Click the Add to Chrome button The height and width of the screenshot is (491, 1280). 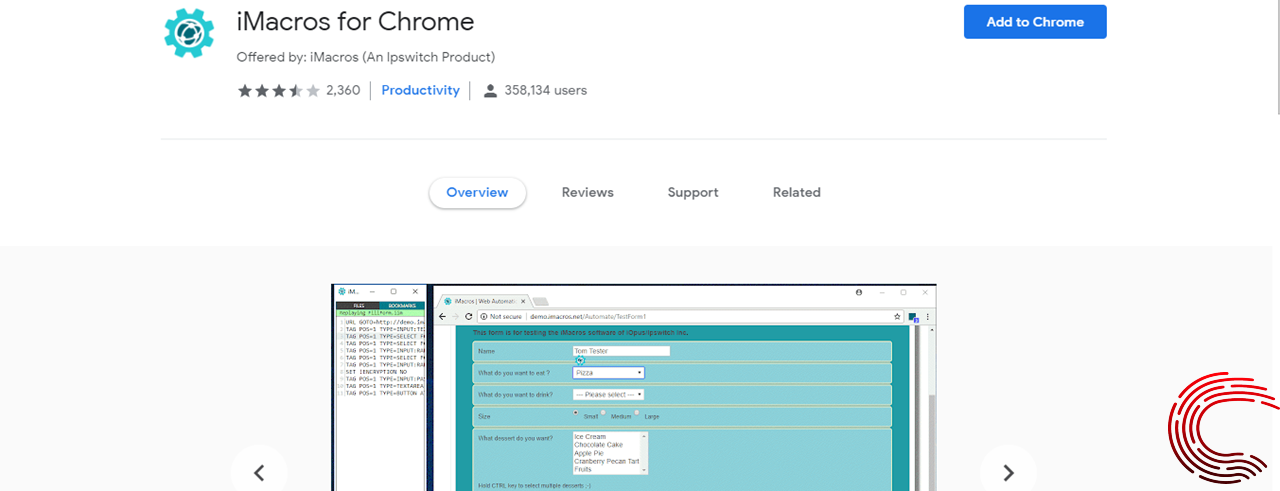1035,22
